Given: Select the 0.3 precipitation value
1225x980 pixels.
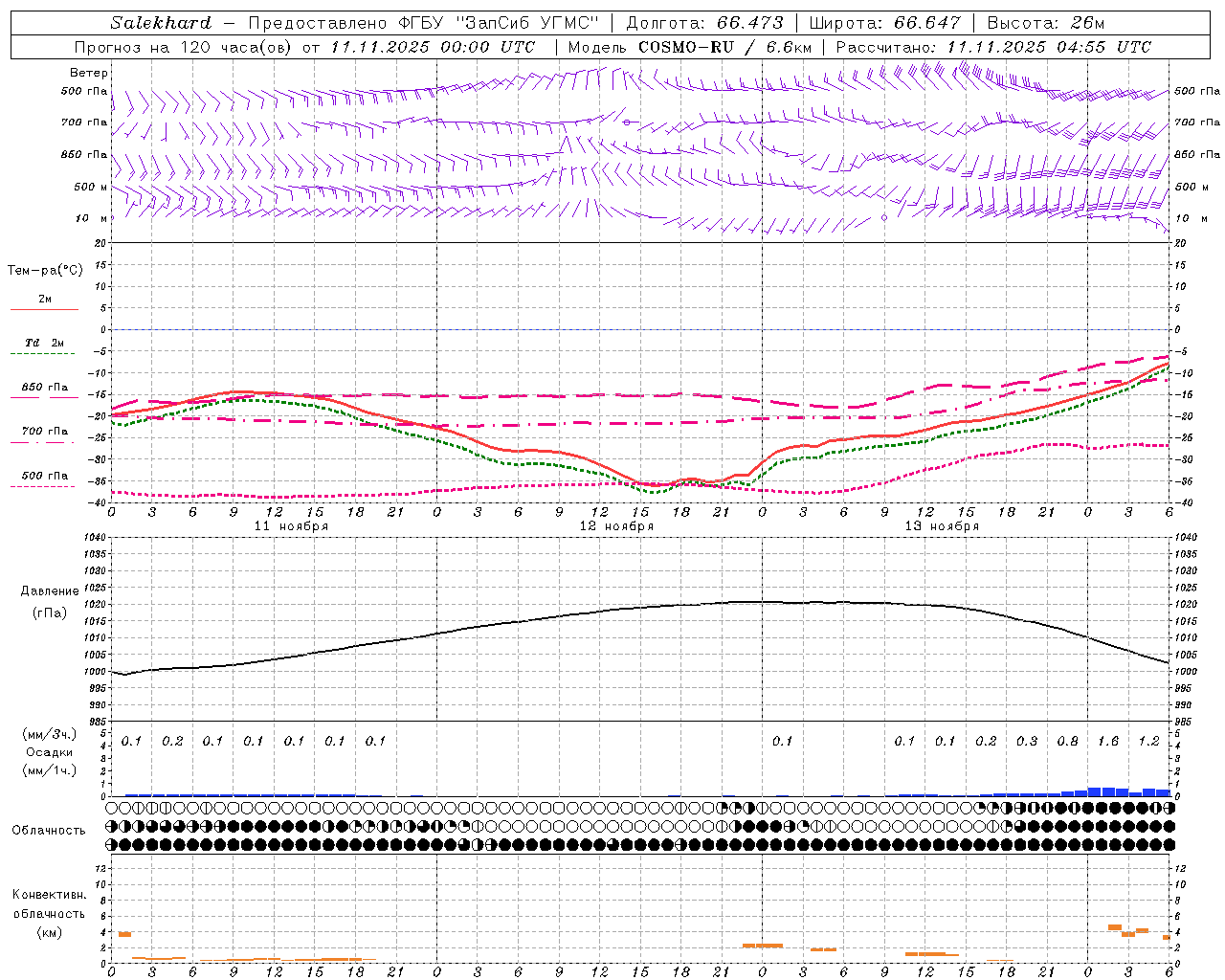Looking at the screenshot, I should 1027,742.
